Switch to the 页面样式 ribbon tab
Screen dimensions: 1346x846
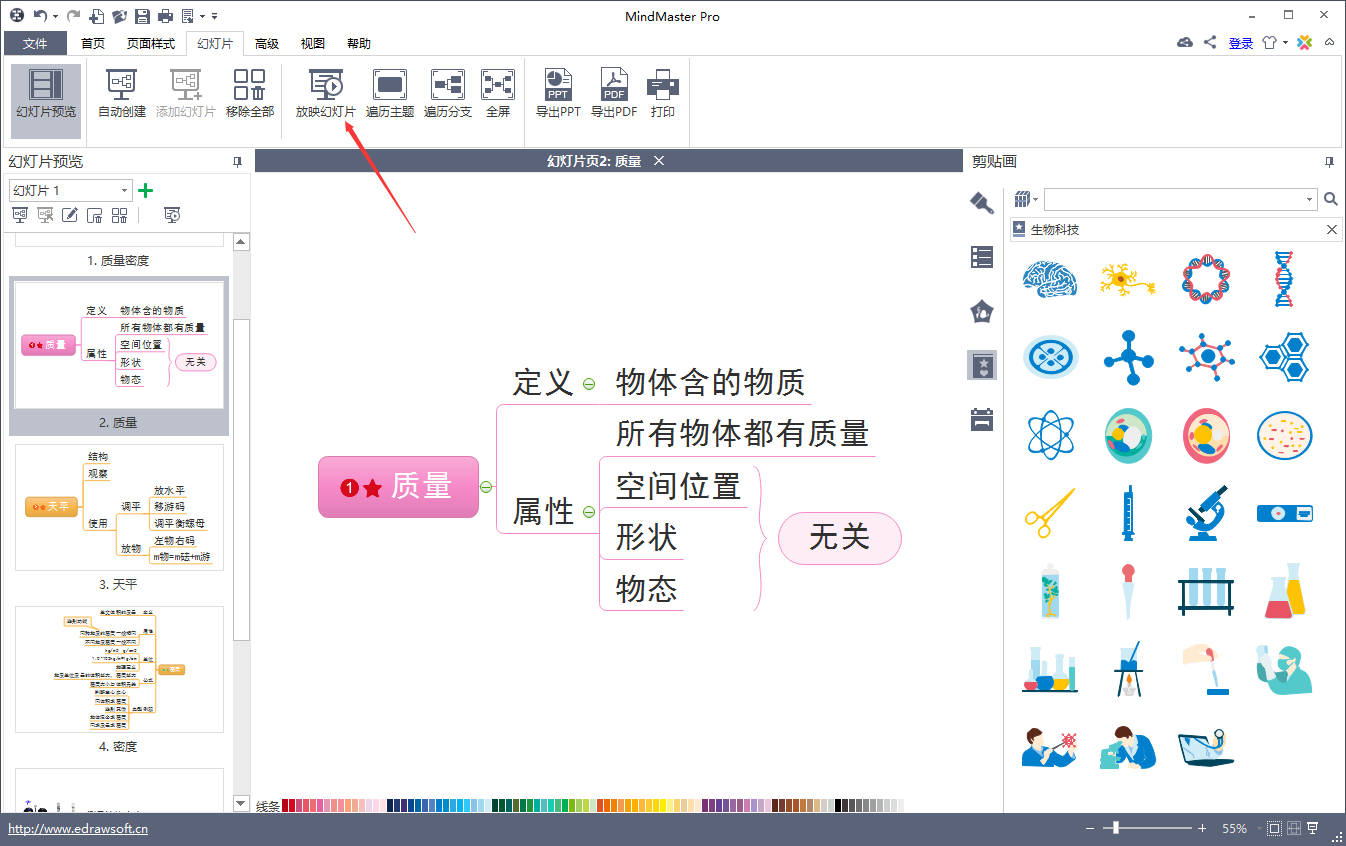tap(151, 43)
